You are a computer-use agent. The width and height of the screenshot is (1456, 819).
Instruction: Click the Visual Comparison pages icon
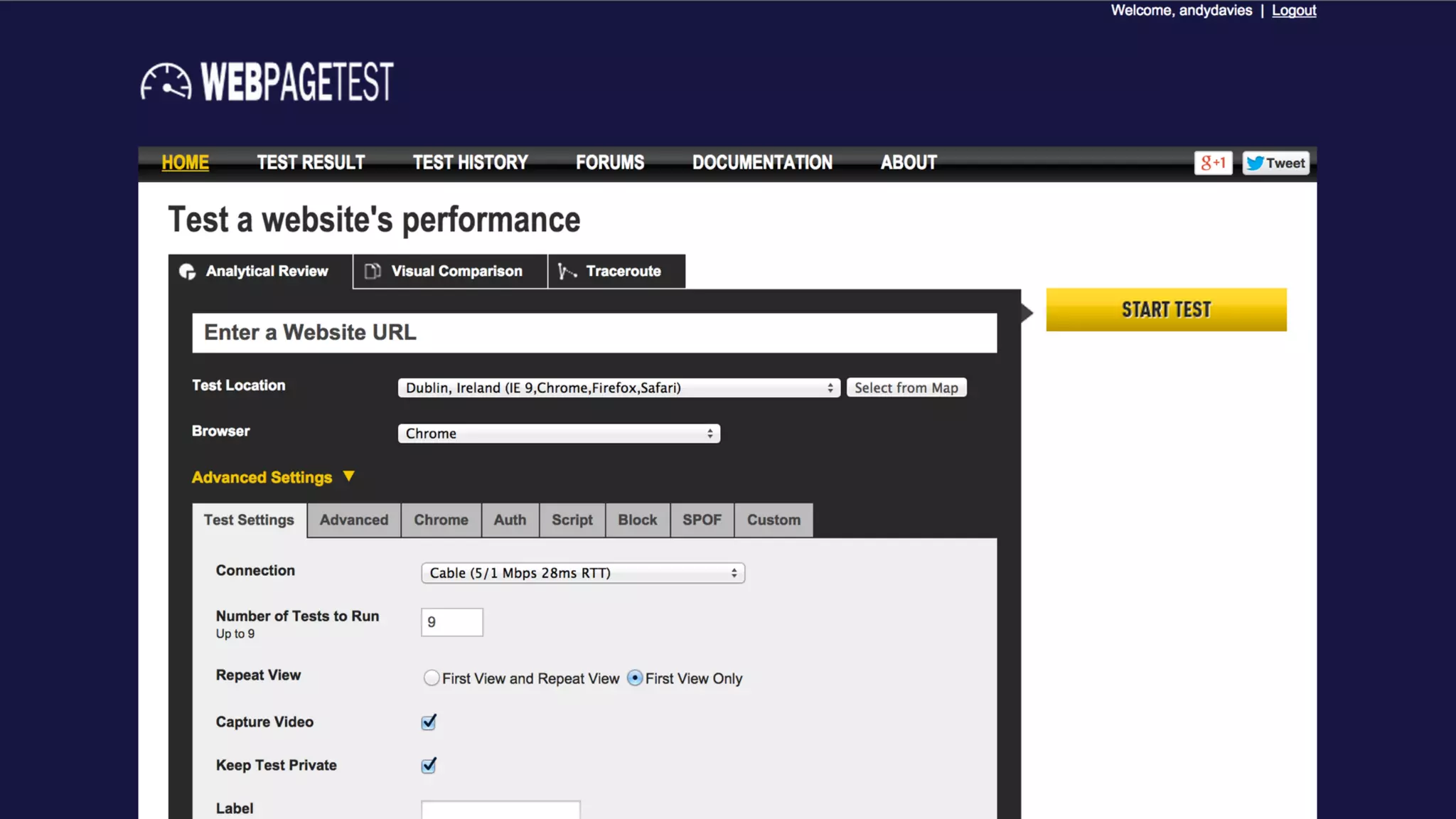[373, 272]
